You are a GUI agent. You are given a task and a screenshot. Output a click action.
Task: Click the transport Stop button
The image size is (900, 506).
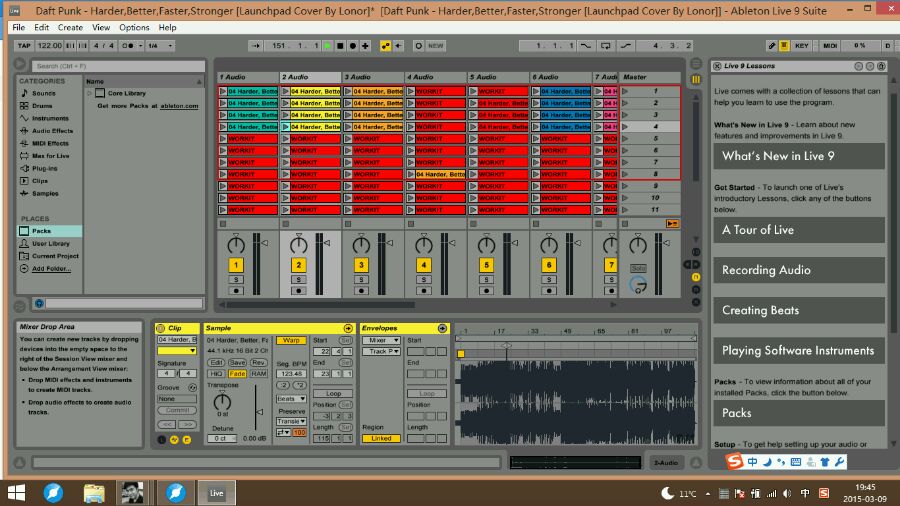tap(339, 46)
